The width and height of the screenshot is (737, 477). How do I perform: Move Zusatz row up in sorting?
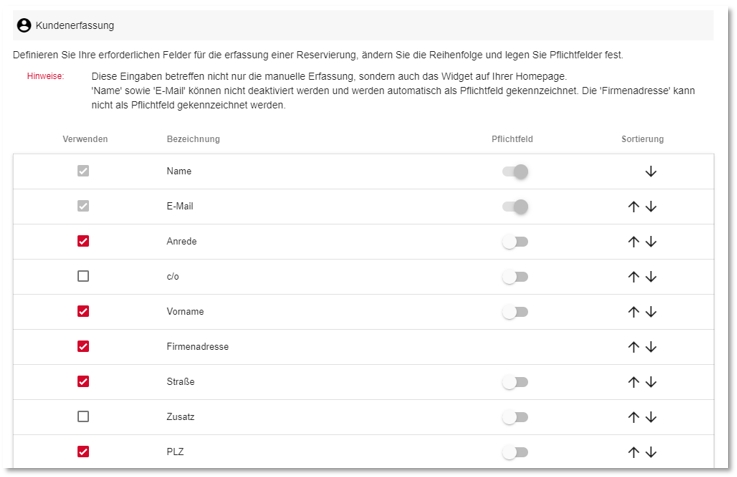click(x=634, y=417)
